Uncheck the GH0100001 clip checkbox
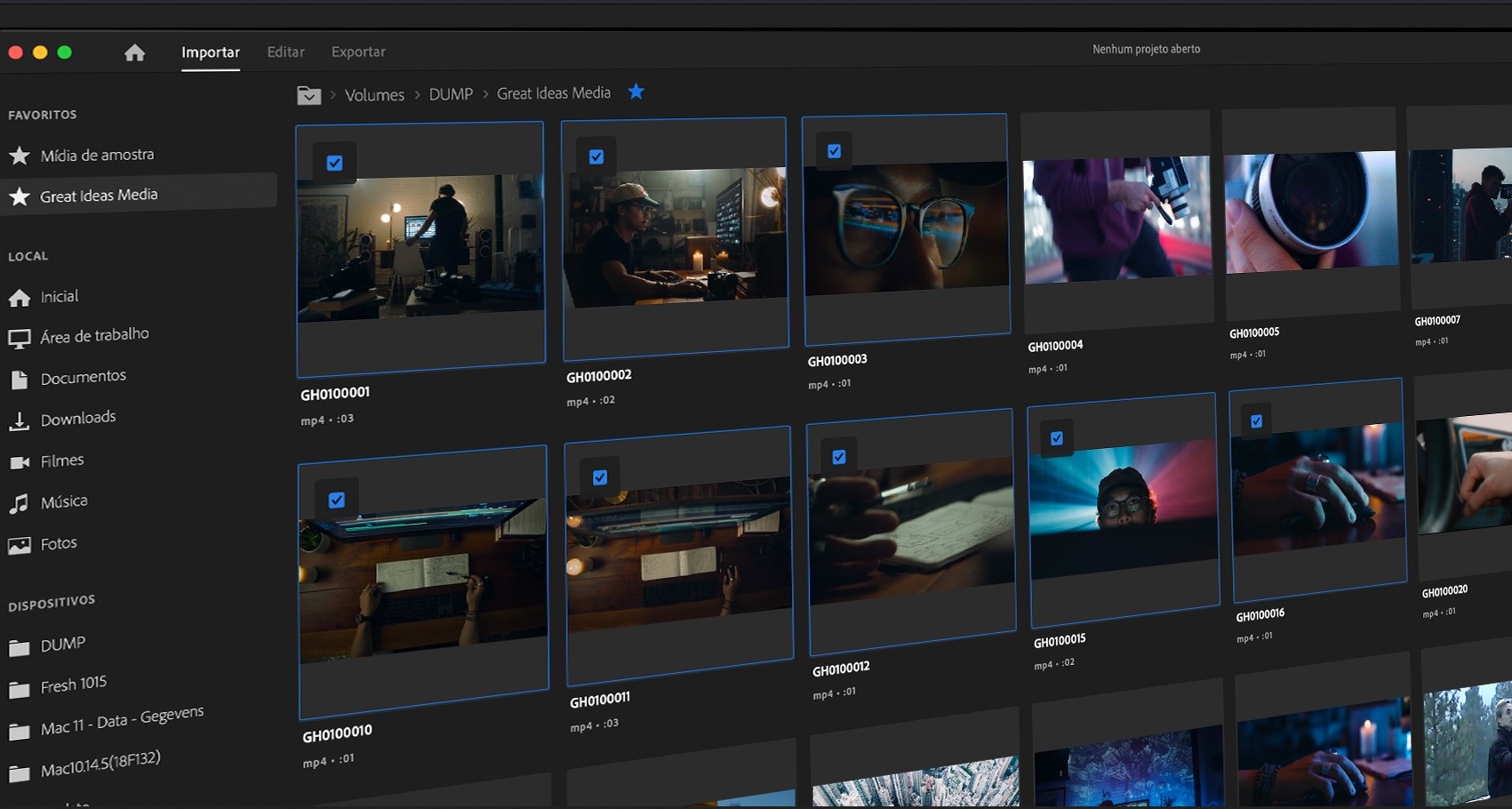The width and height of the screenshot is (1512, 809). point(334,164)
